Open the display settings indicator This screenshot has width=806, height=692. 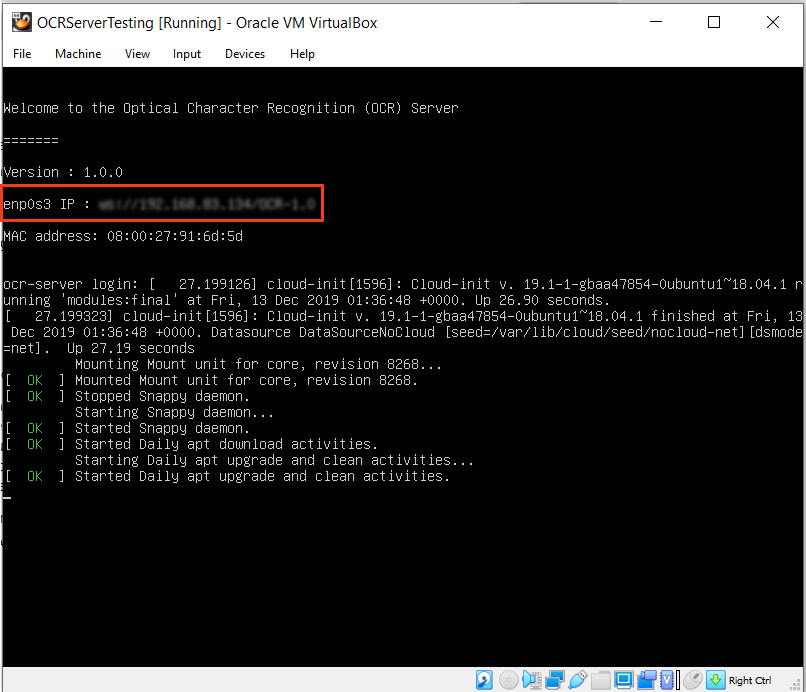pyautogui.click(x=624, y=680)
